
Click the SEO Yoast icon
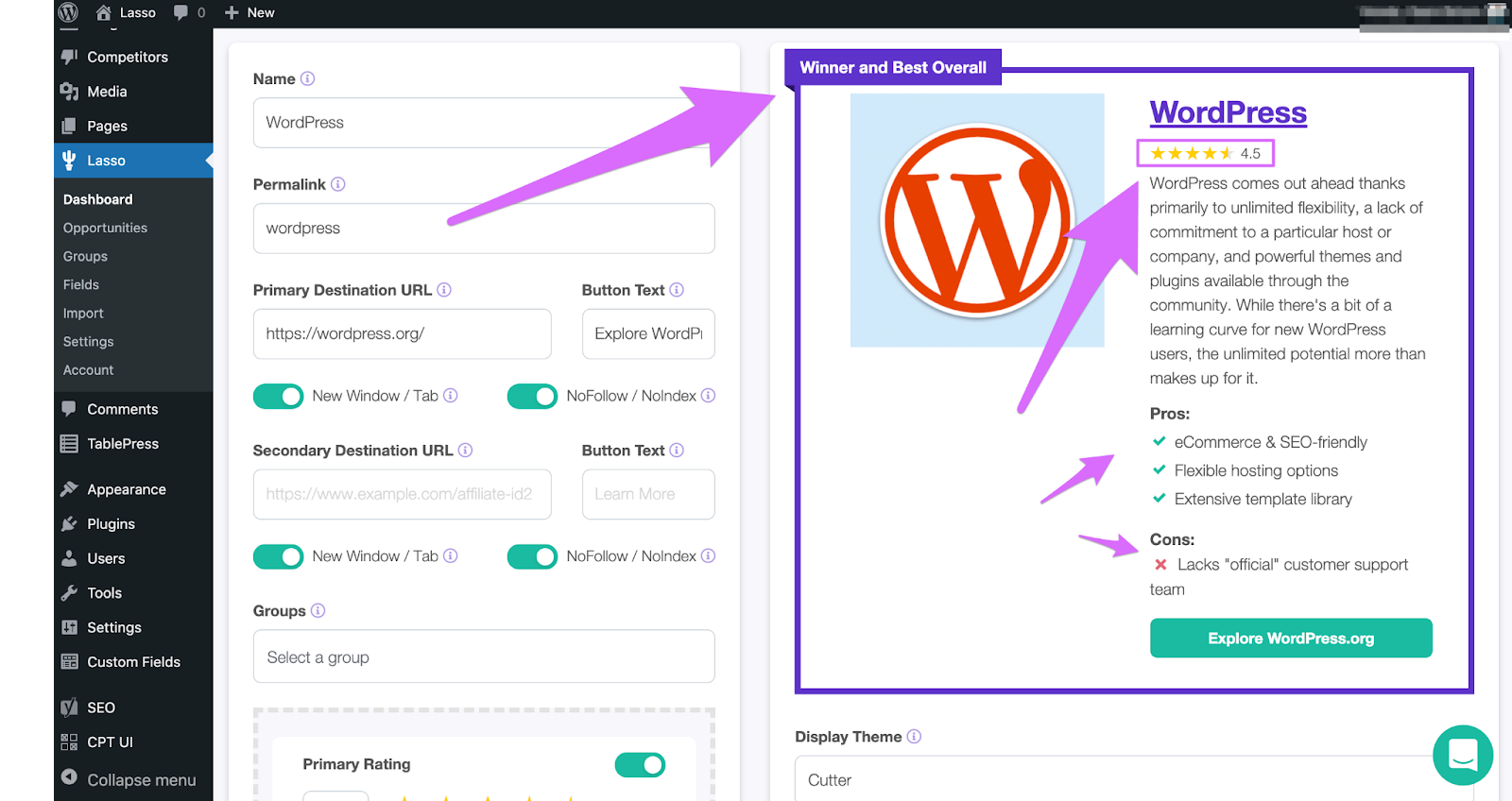click(x=69, y=707)
